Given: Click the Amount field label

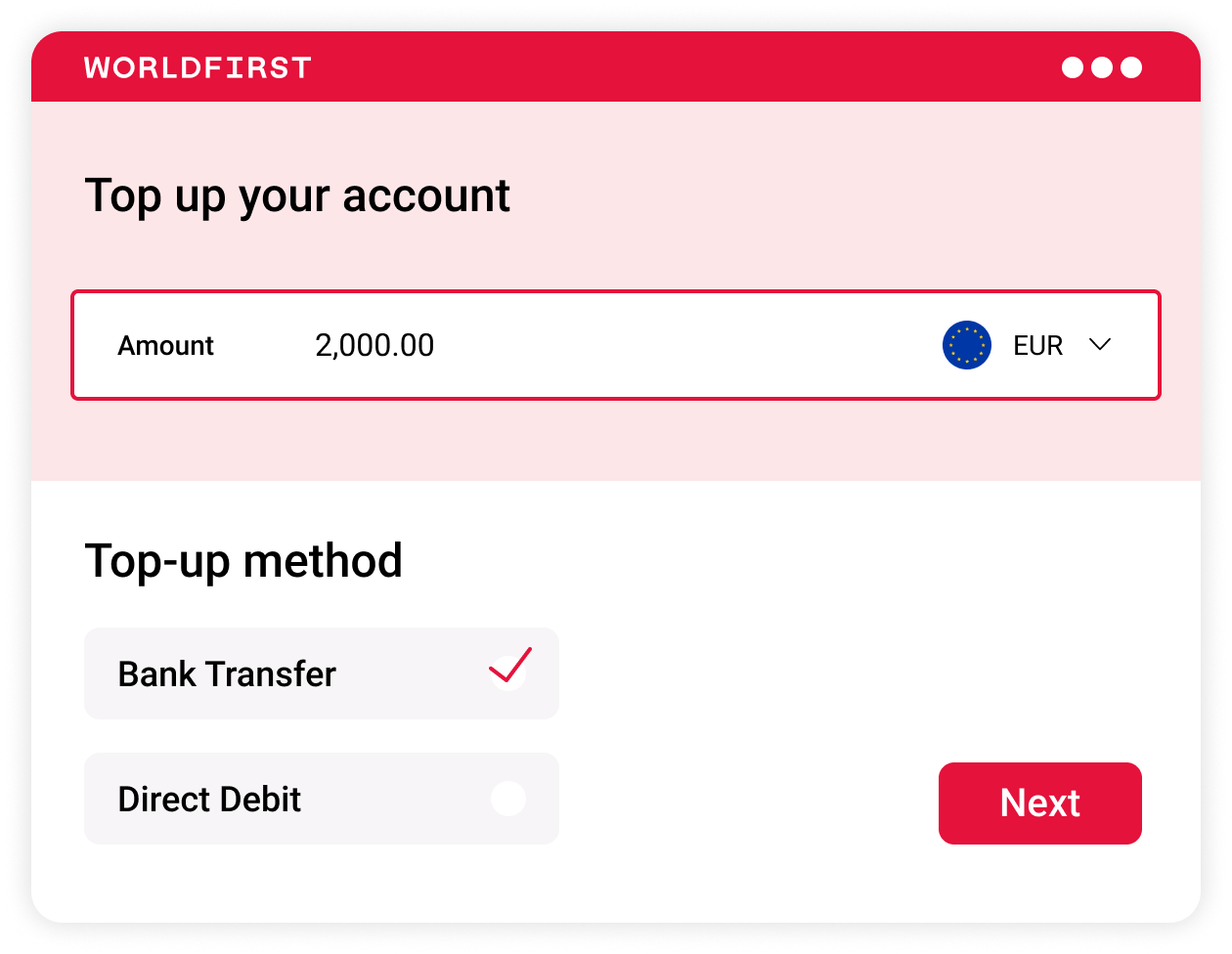Looking at the screenshot, I should [165, 346].
